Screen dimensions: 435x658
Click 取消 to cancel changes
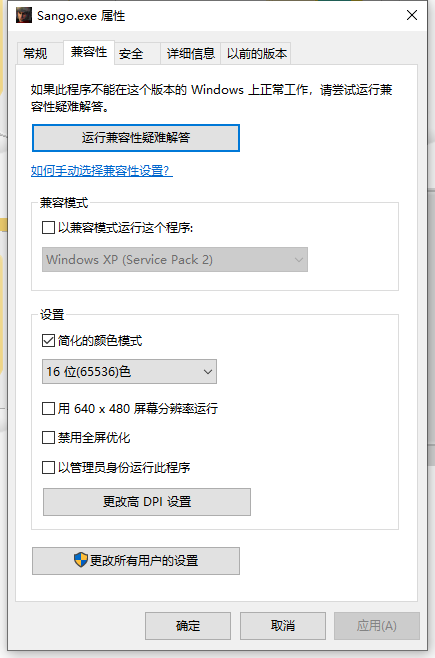click(283, 626)
